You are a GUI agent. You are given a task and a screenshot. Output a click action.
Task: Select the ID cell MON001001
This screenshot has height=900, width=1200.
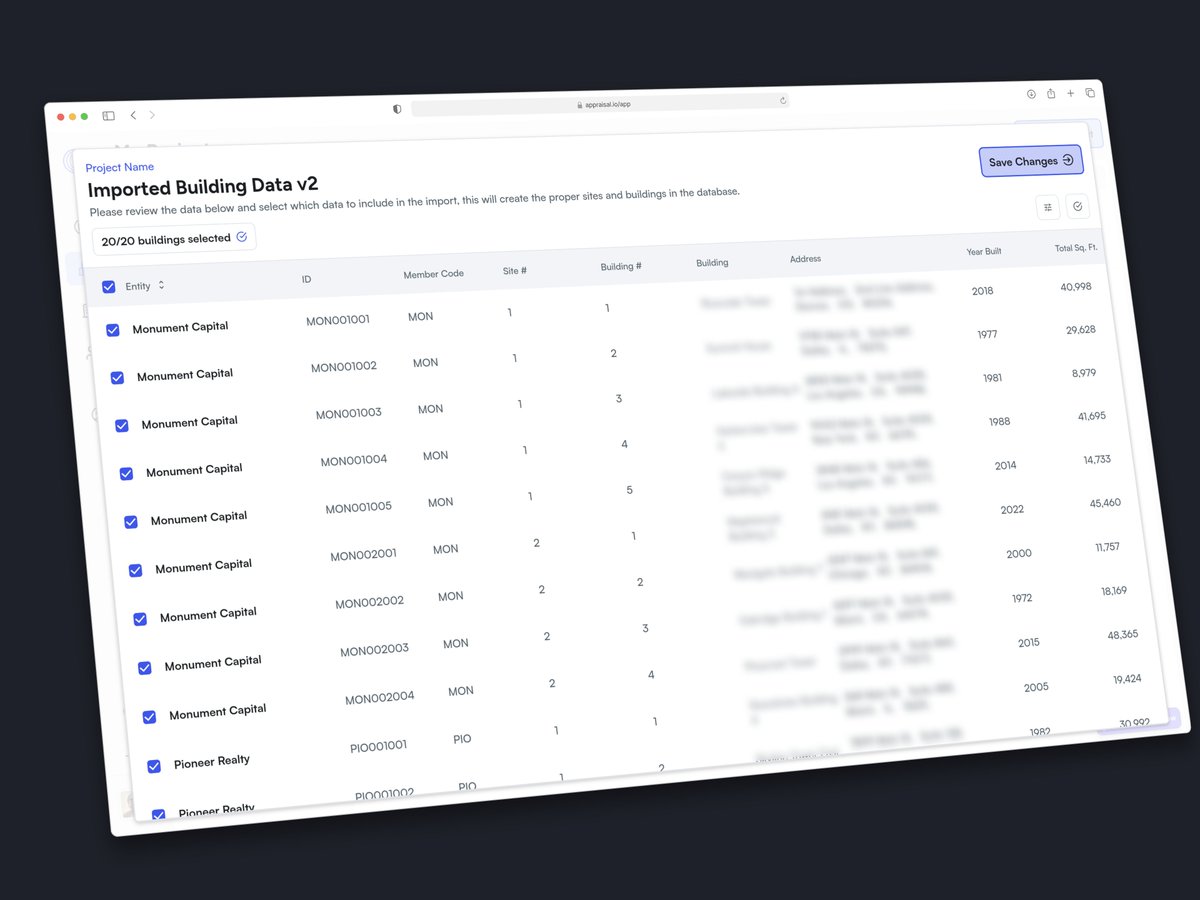coord(338,320)
